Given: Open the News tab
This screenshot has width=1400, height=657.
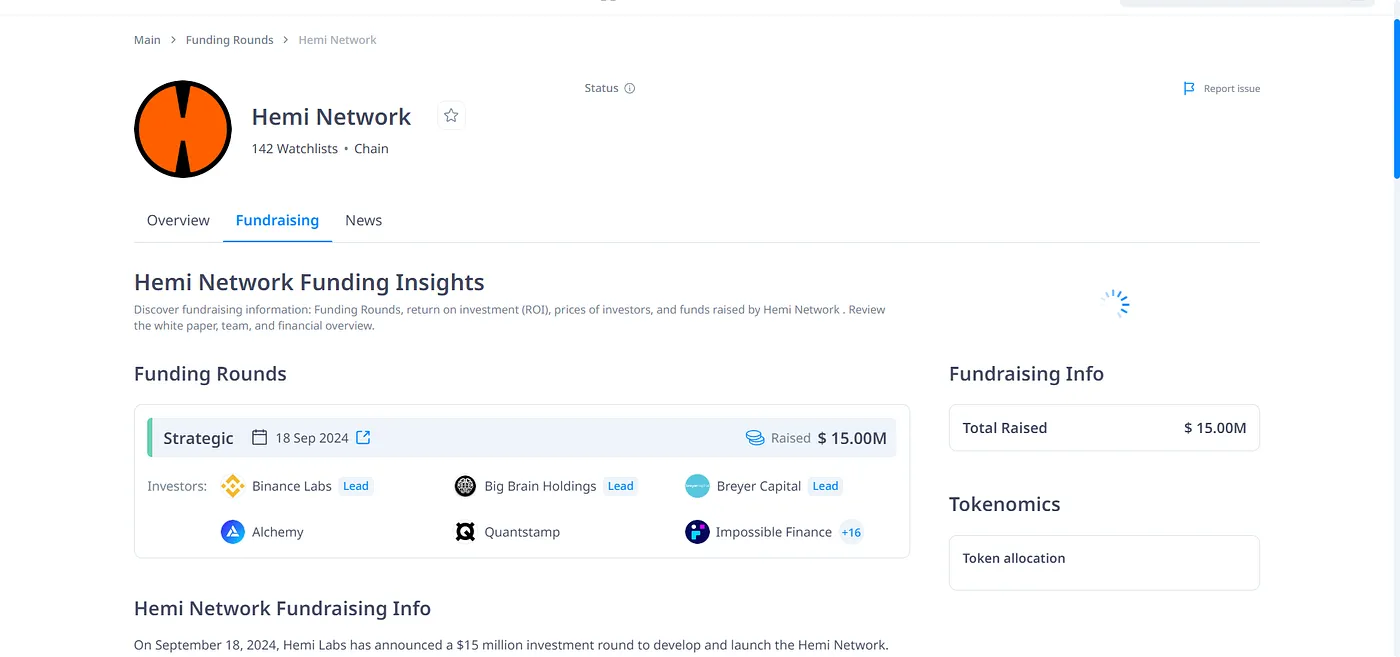Looking at the screenshot, I should coord(363,220).
